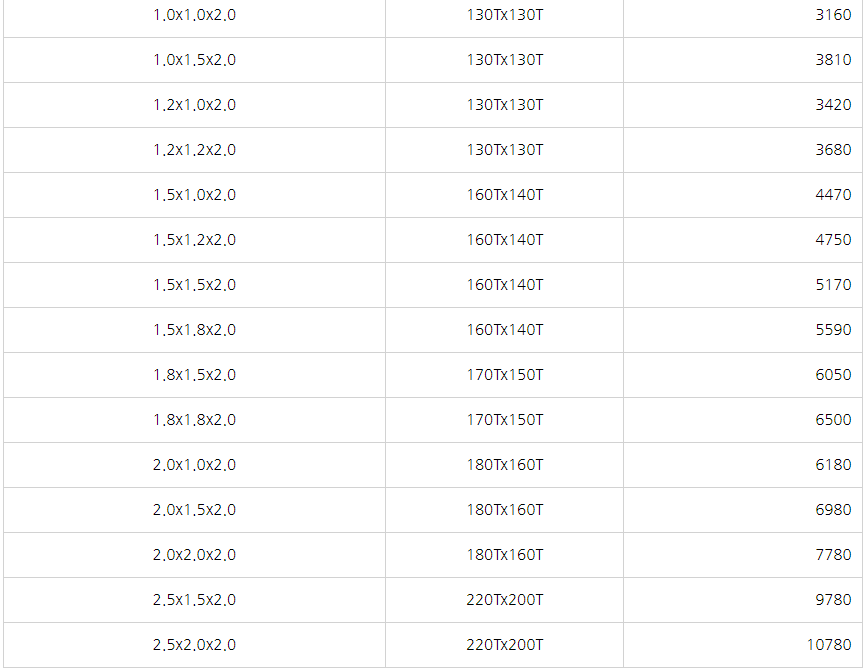Screen dimensions: 868x671
Task: Click the 2.0x1.0x2.0 size cell
Action: click(194, 465)
